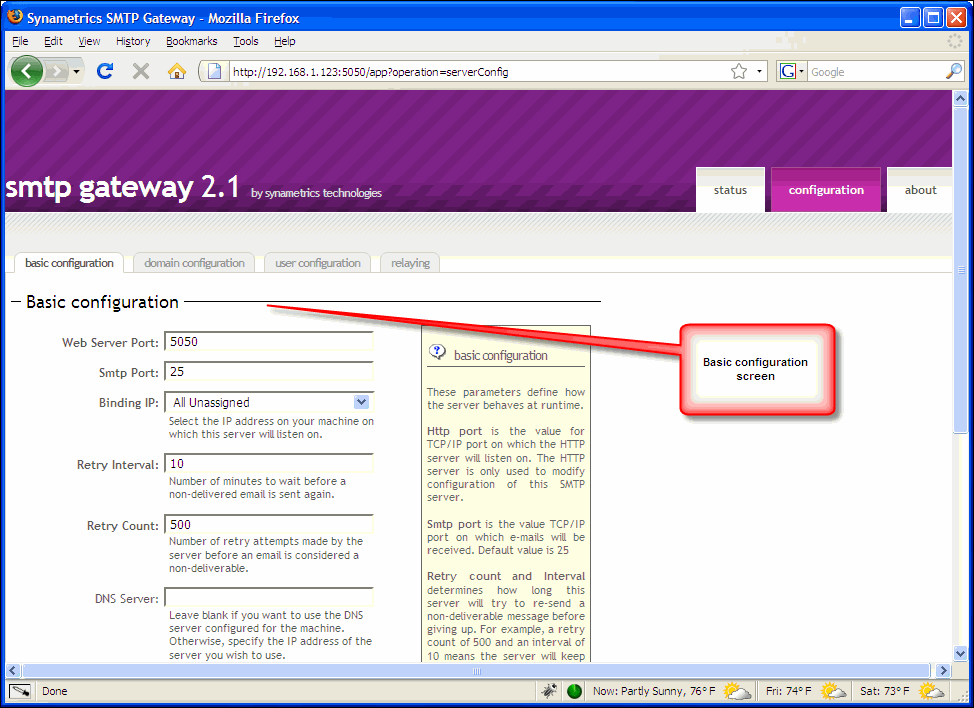Viewport: 974px width, 708px height.
Task: Click the green circle status bar icon
Action: (575, 691)
